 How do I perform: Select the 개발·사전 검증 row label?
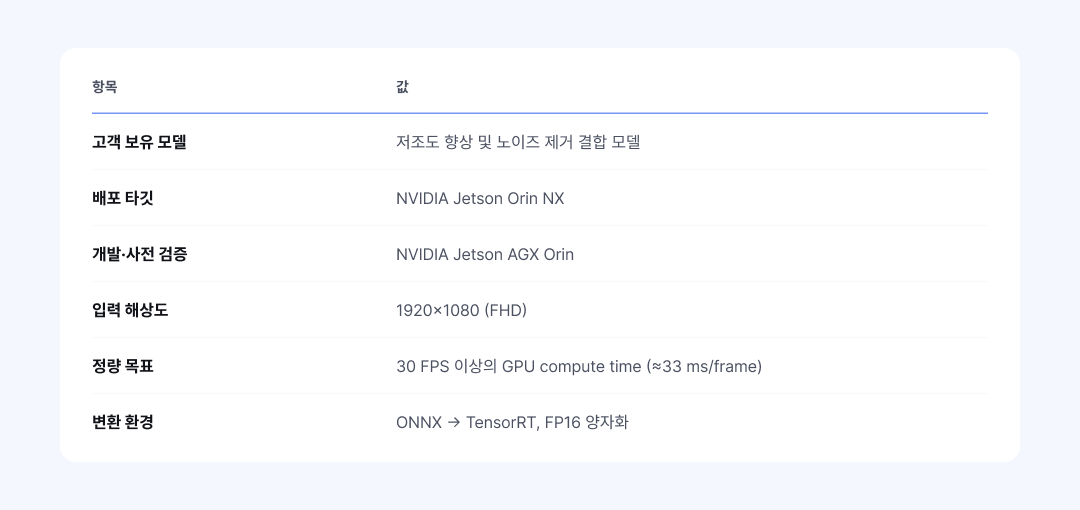140,254
